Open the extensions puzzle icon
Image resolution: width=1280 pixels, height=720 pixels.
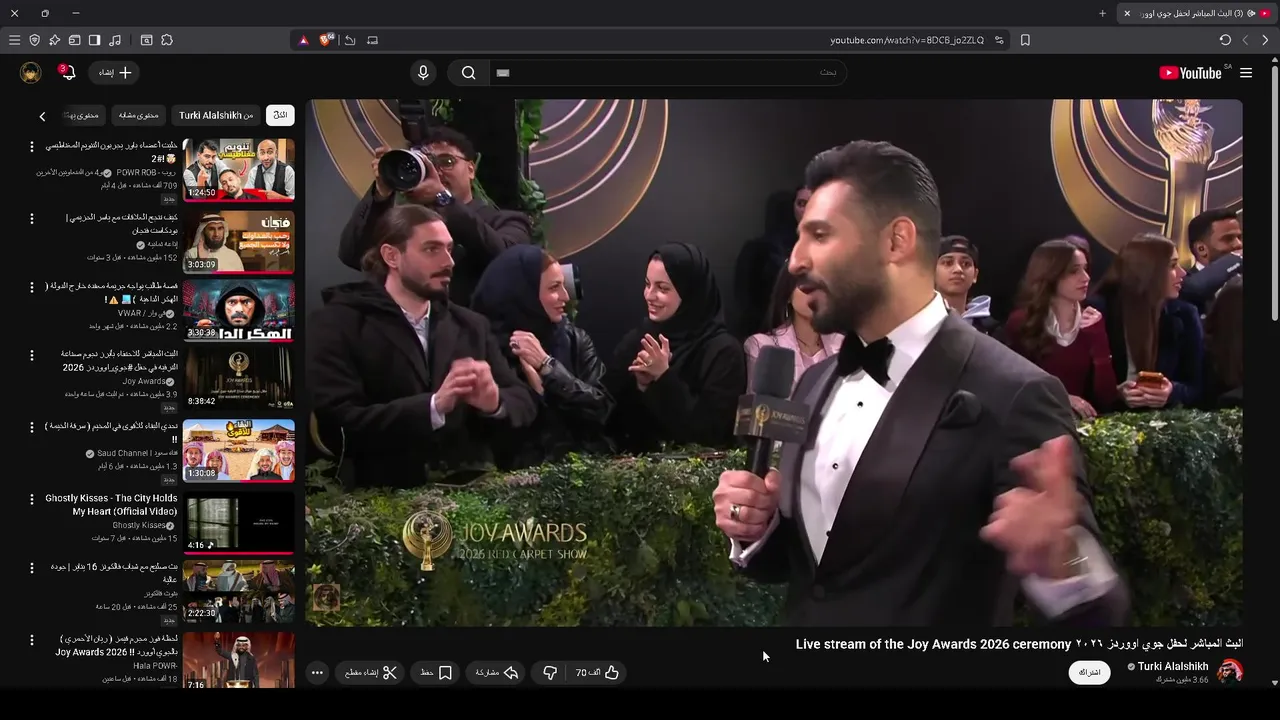click(x=167, y=40)
